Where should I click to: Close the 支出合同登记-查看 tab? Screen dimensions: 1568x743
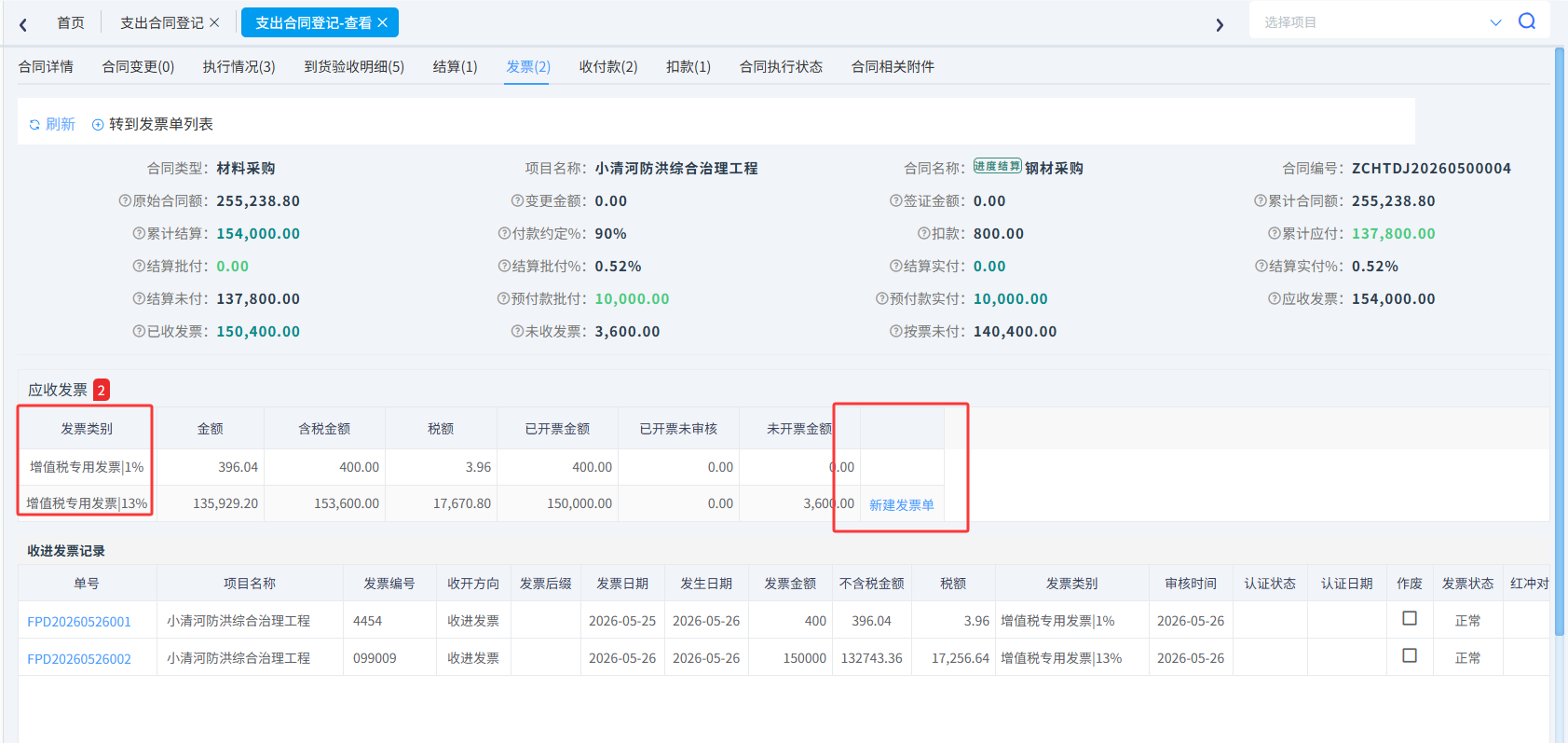382,22
